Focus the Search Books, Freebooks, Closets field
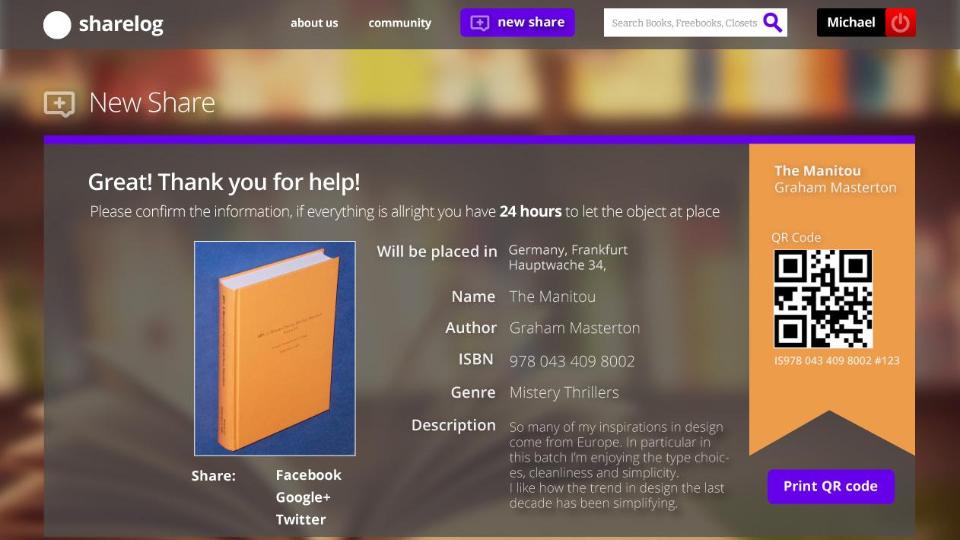The width and height of the screenshot is (960, 540). tap(683, 23)
